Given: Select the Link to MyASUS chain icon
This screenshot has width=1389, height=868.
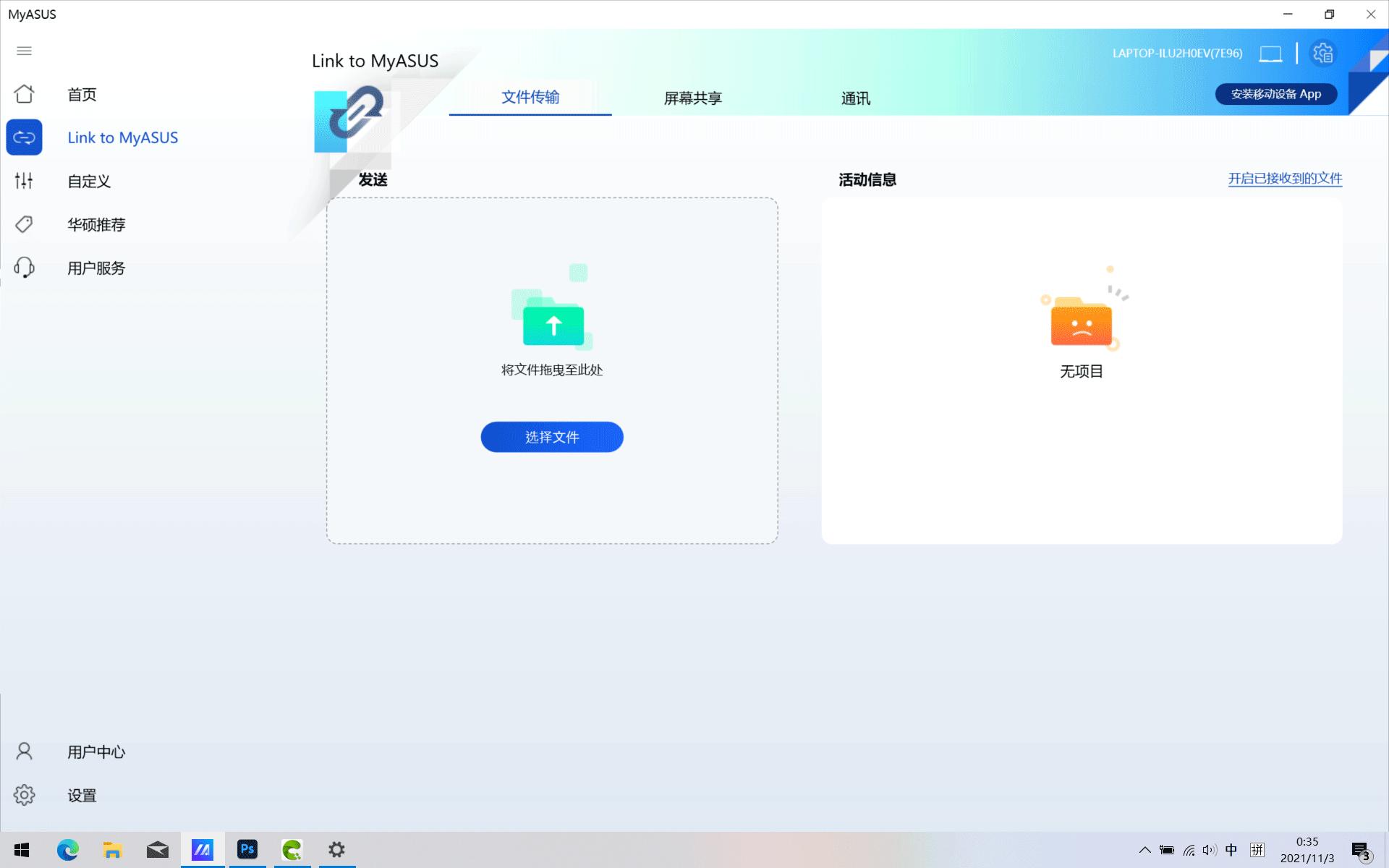Looking at the screenshot, I should click(x=24, y=137).
